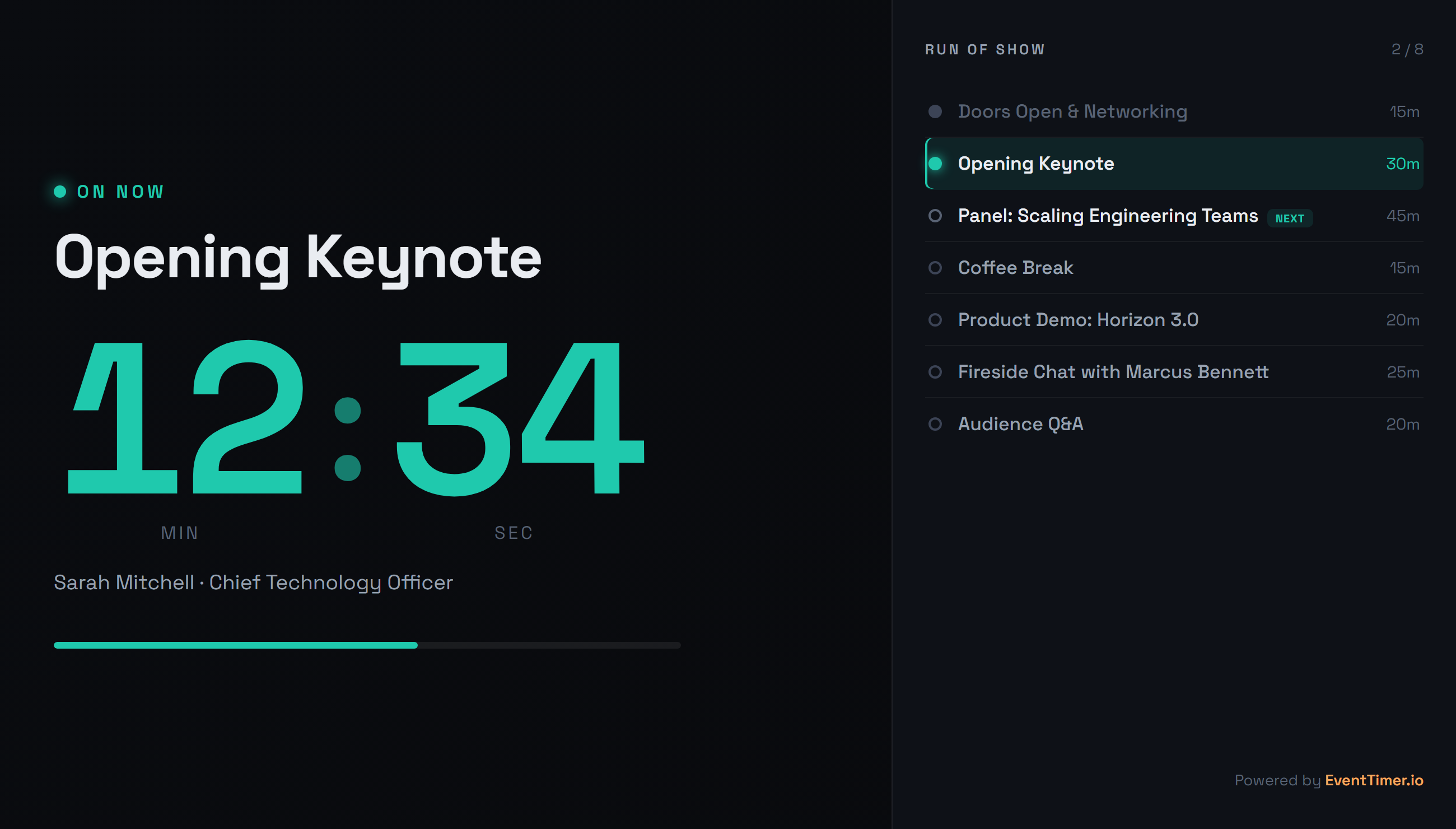Click the 45m duration on the Panel row
The width and height of the screenshot is (1456, 829).
click(1402, 216)
